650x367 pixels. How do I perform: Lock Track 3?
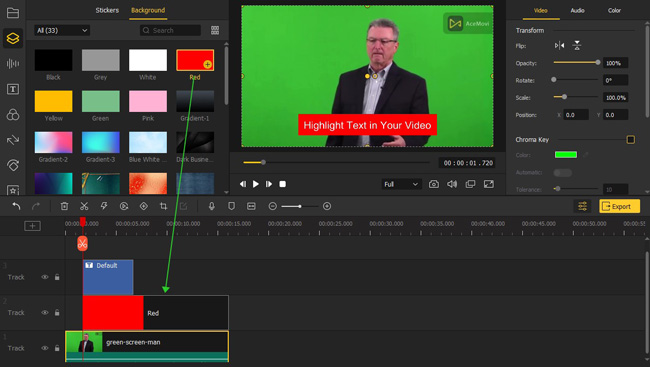57,277
